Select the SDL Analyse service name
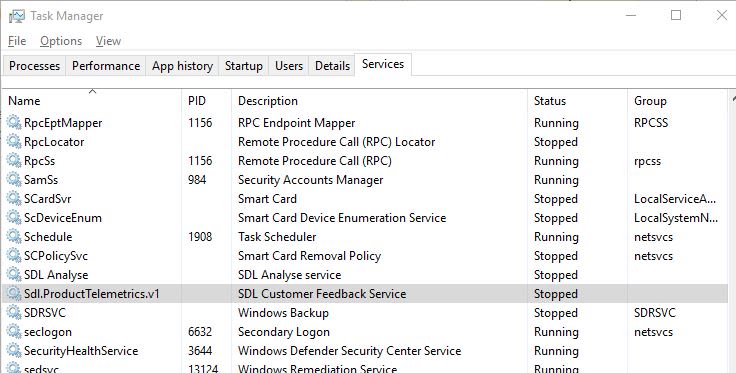The width and height of the screenshot is (736, 373). pos(56,275)
